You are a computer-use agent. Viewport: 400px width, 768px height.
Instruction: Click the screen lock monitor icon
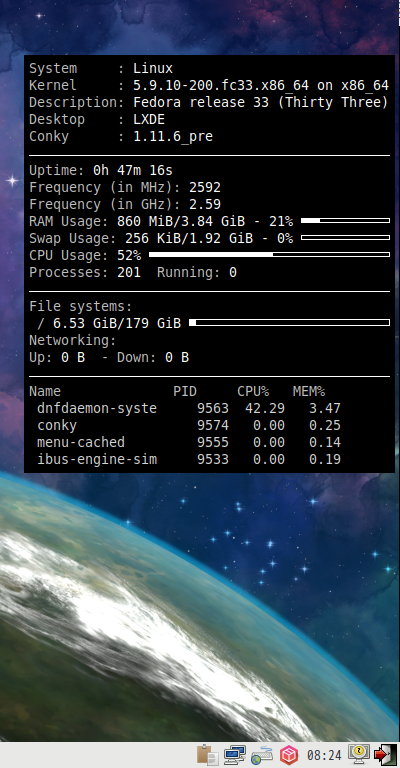coord(358,754)
